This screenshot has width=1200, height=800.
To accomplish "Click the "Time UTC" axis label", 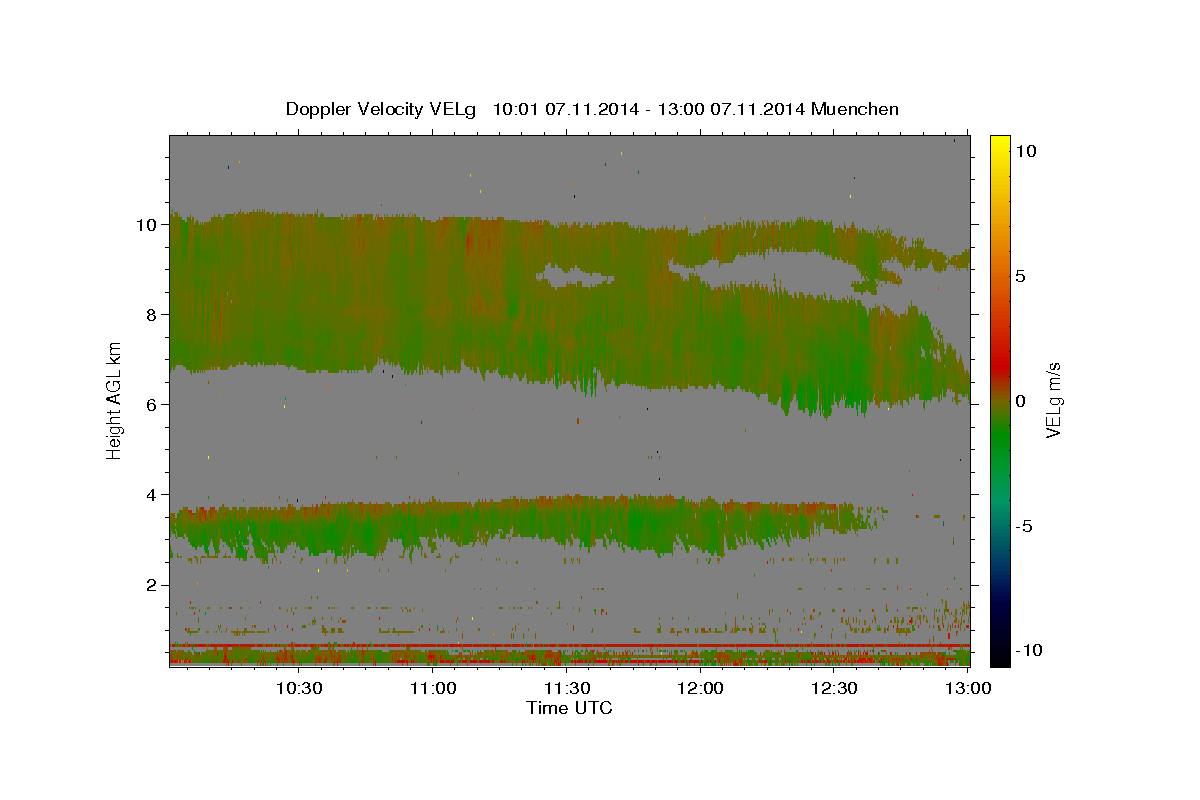I will 569,708.
